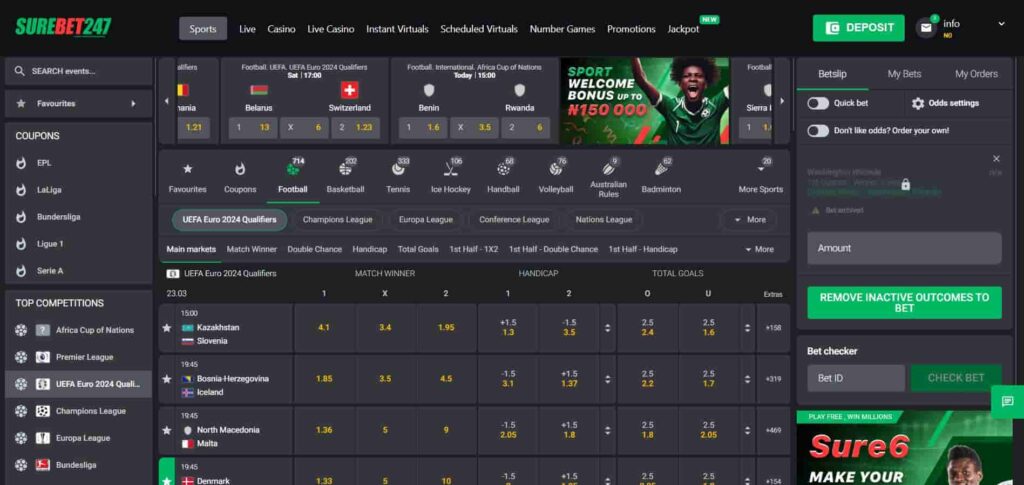Viewport: 1024px width, 485px height.
Task: Open the Sport Welcome Bonus banner
Action: point(644,101)
